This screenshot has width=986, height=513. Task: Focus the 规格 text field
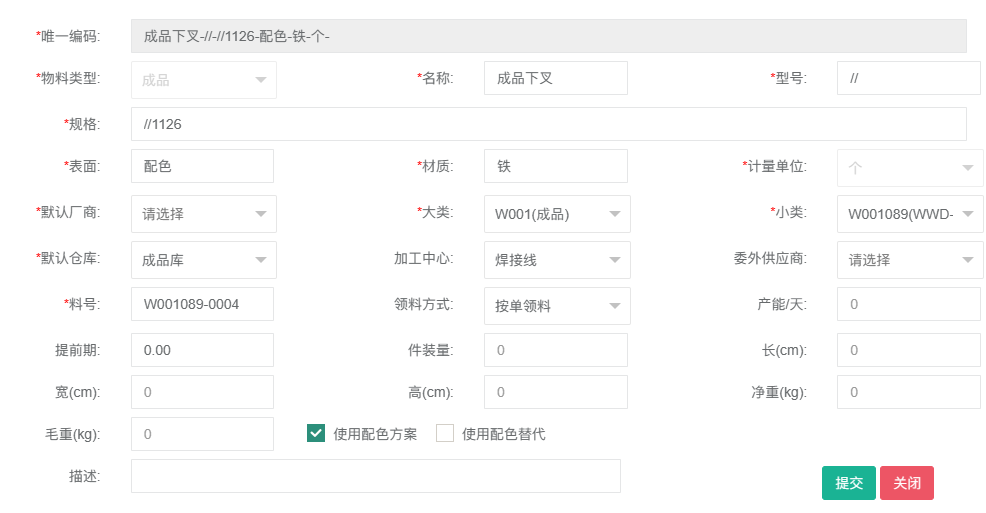(548, 124)
